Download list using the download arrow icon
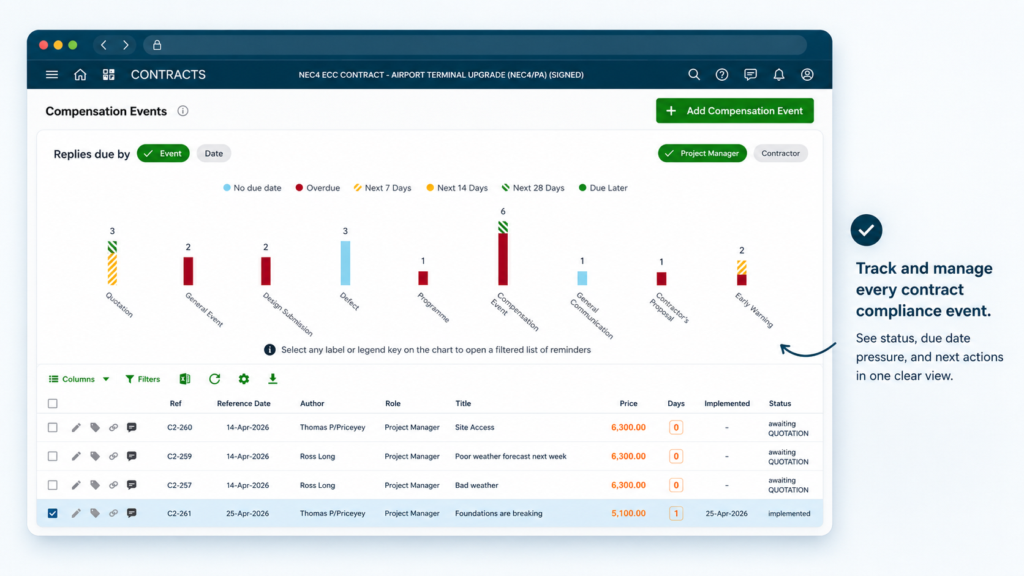The height and width of the screenshot is (576, 1024). click(x=272, y=379)
